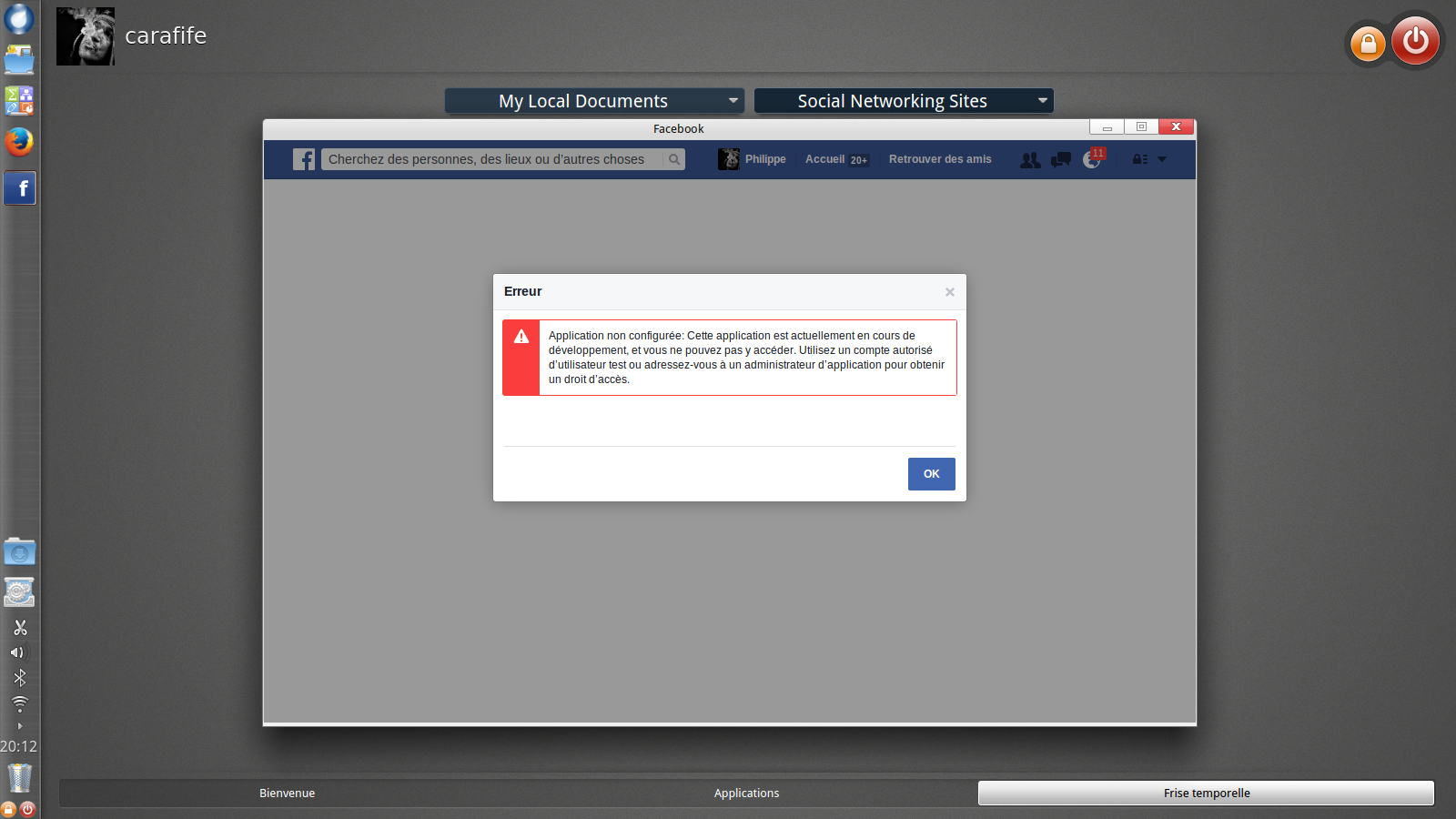Expand hidden tray items with the small arrow

pyautogui.click(x=20, y=726)
